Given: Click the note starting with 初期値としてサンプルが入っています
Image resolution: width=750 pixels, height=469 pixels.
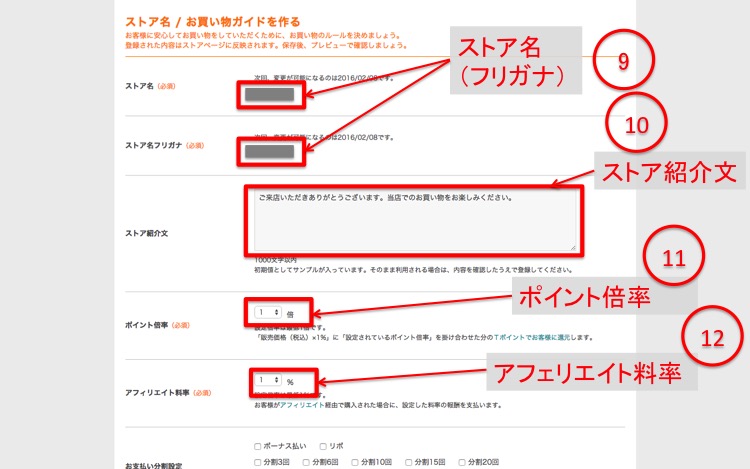Looking at the screenshot, I should (x=413, y=270).
